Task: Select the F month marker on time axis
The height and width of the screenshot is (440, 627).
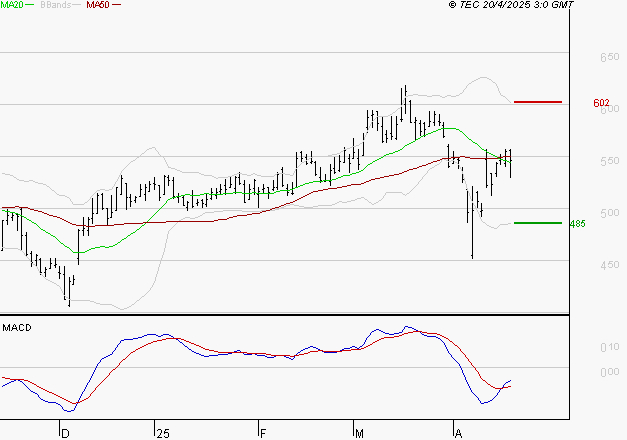Action: click(262, 433)
